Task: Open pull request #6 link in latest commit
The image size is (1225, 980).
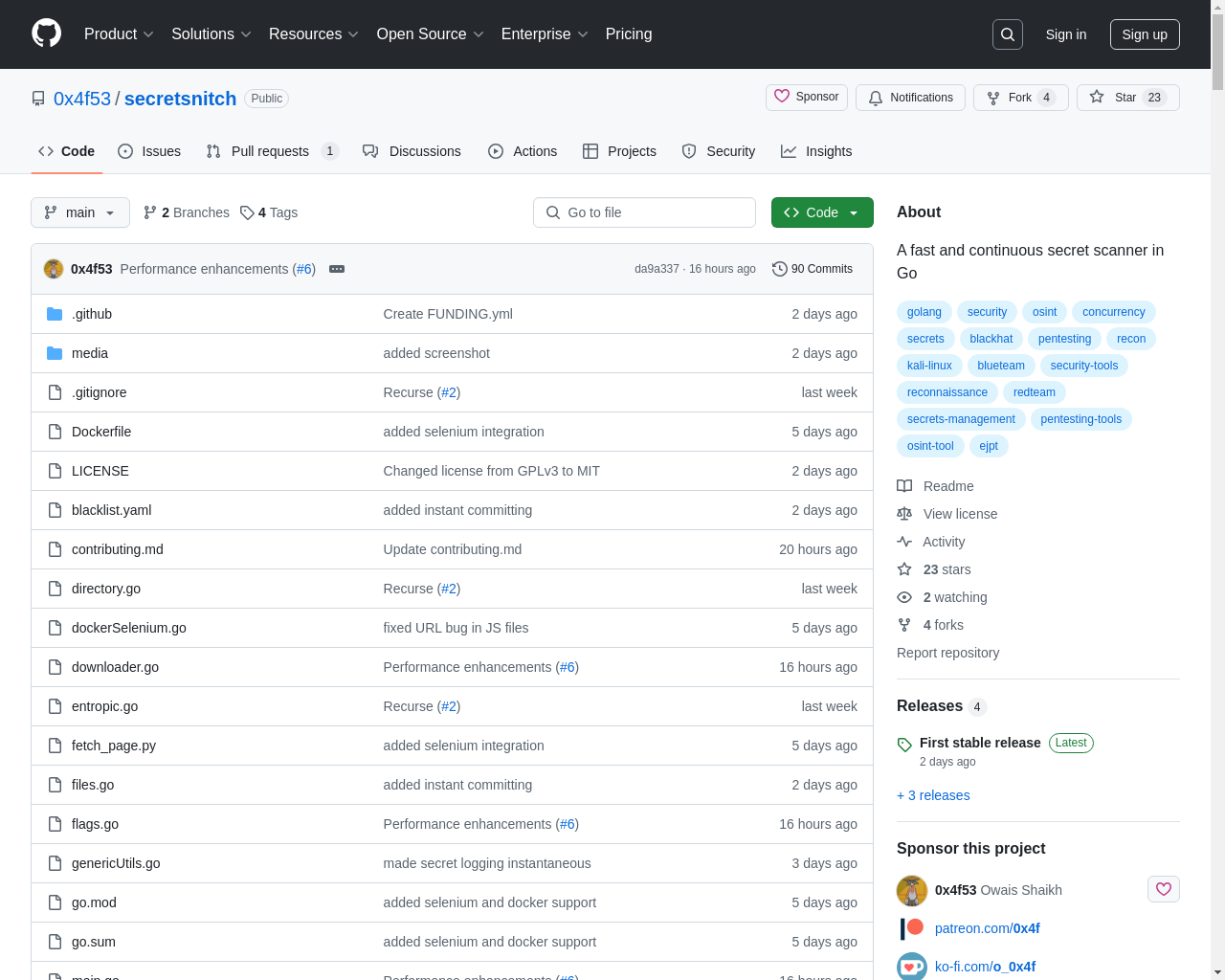Action: point(304,269)
